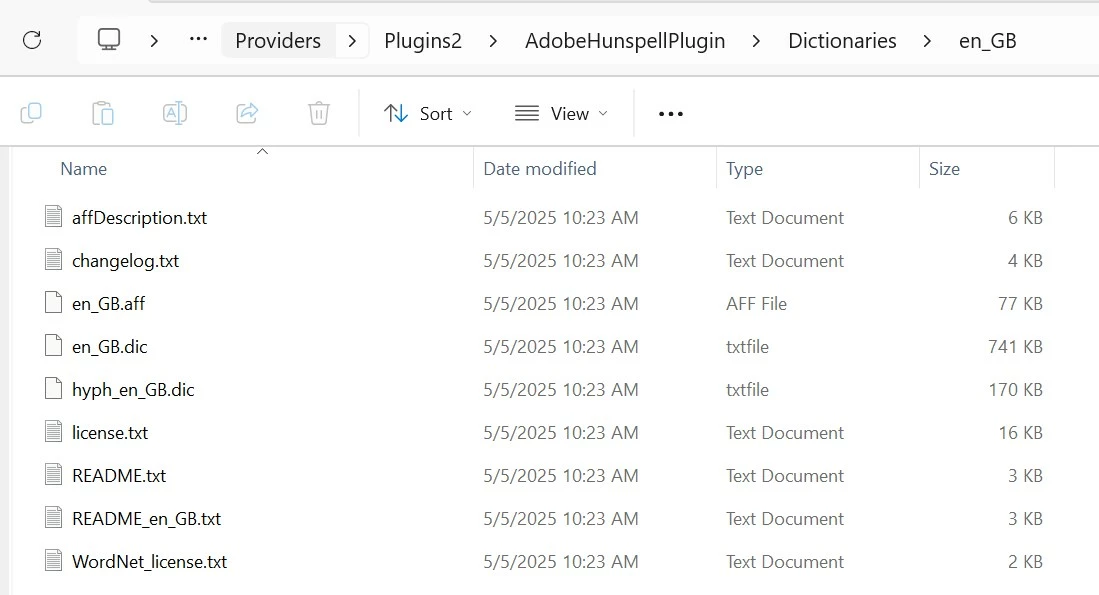Click changelog.txt text document icon
The width and height of the screenshot is (1099, 595).
point(53,259)
